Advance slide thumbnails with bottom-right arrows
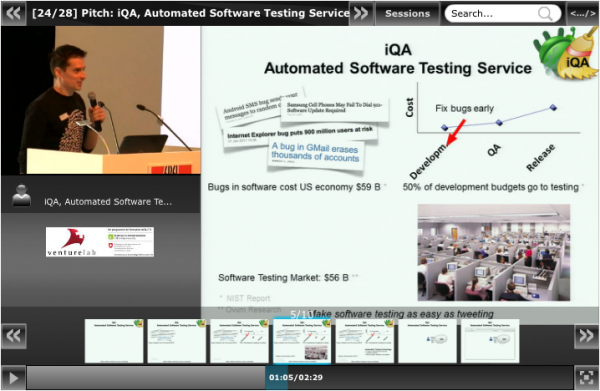This screenshot has height=391, width=600. pyautogui.click(x=586, y=336)
